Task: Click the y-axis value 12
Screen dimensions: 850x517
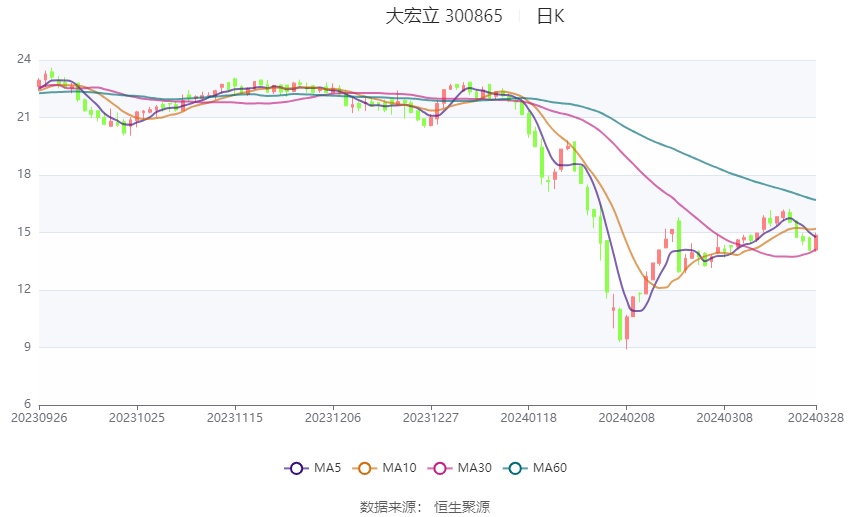Action: (24, 289)
